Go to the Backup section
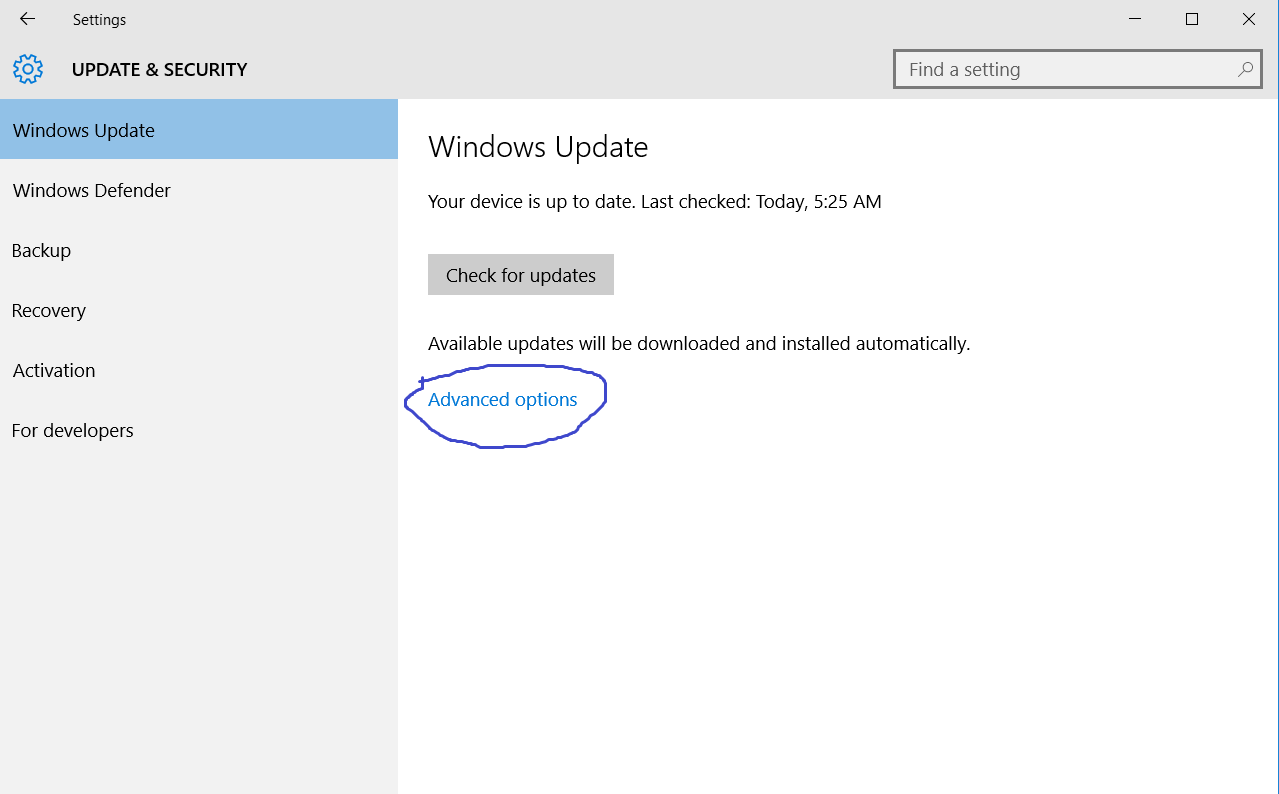 tap(199, 250)
